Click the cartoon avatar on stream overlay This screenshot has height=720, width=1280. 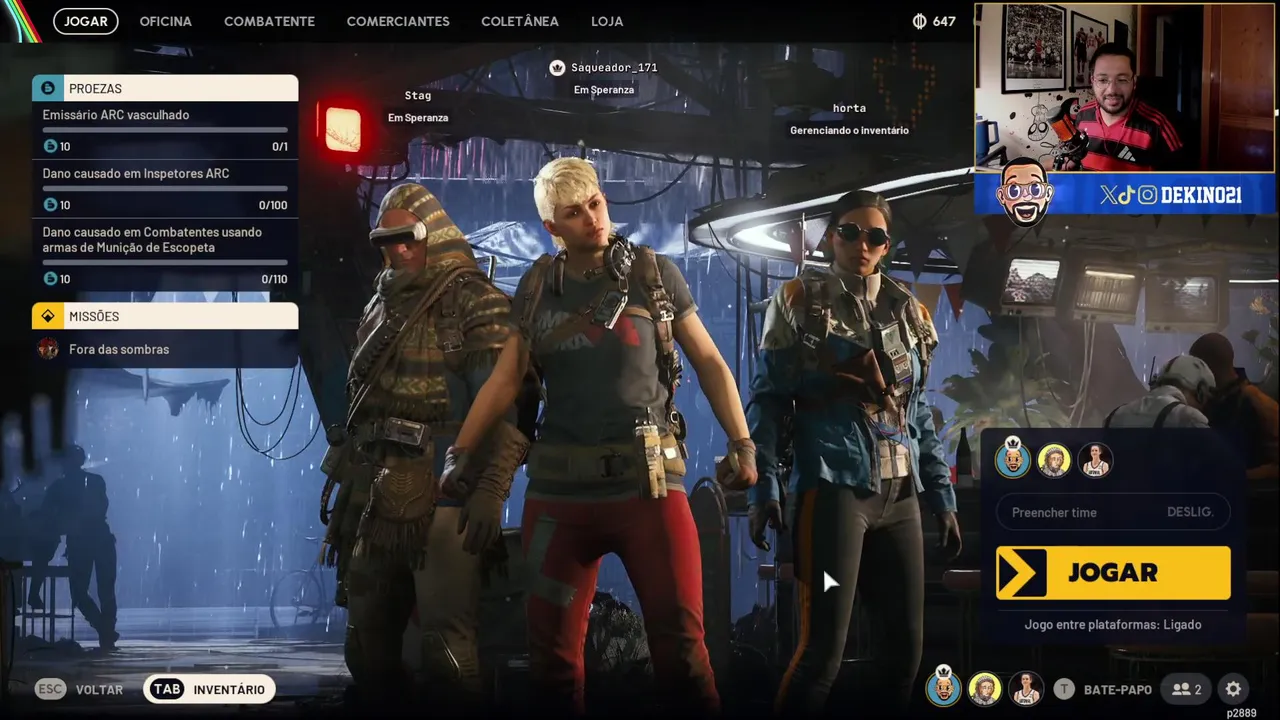tap(1025, 191)
